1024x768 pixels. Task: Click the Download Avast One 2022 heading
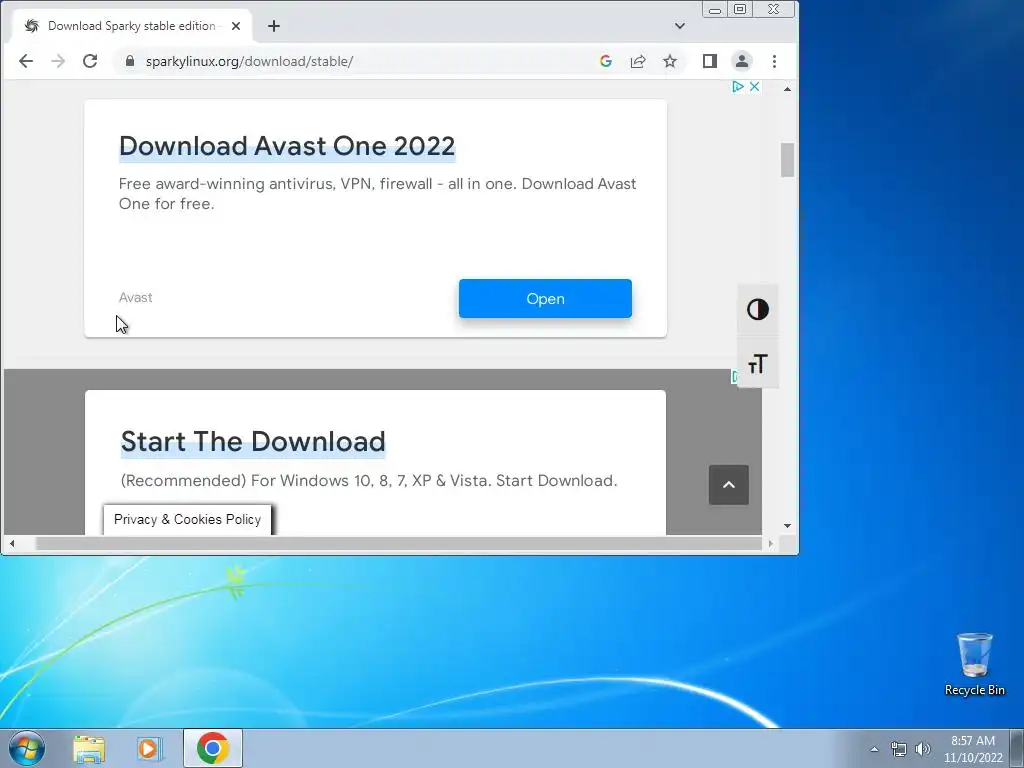click(x=287, y=146)
